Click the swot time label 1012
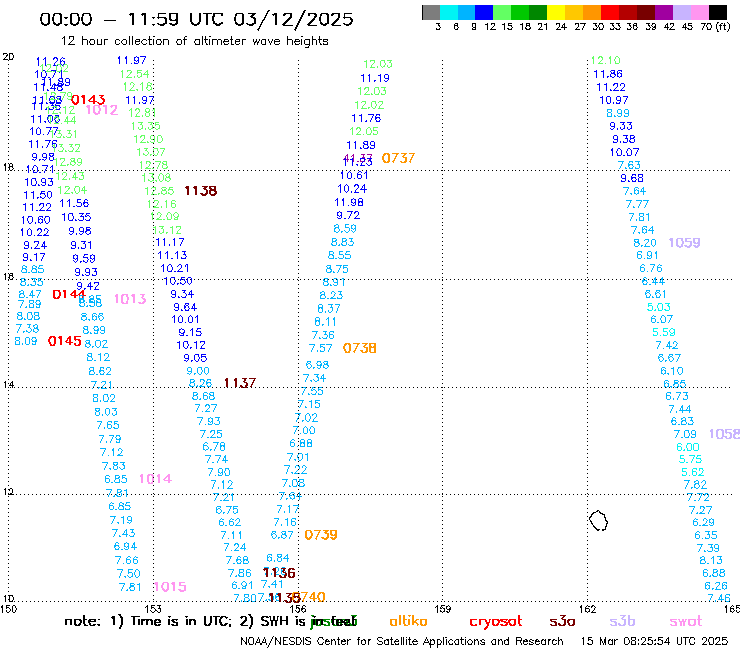 102,110
